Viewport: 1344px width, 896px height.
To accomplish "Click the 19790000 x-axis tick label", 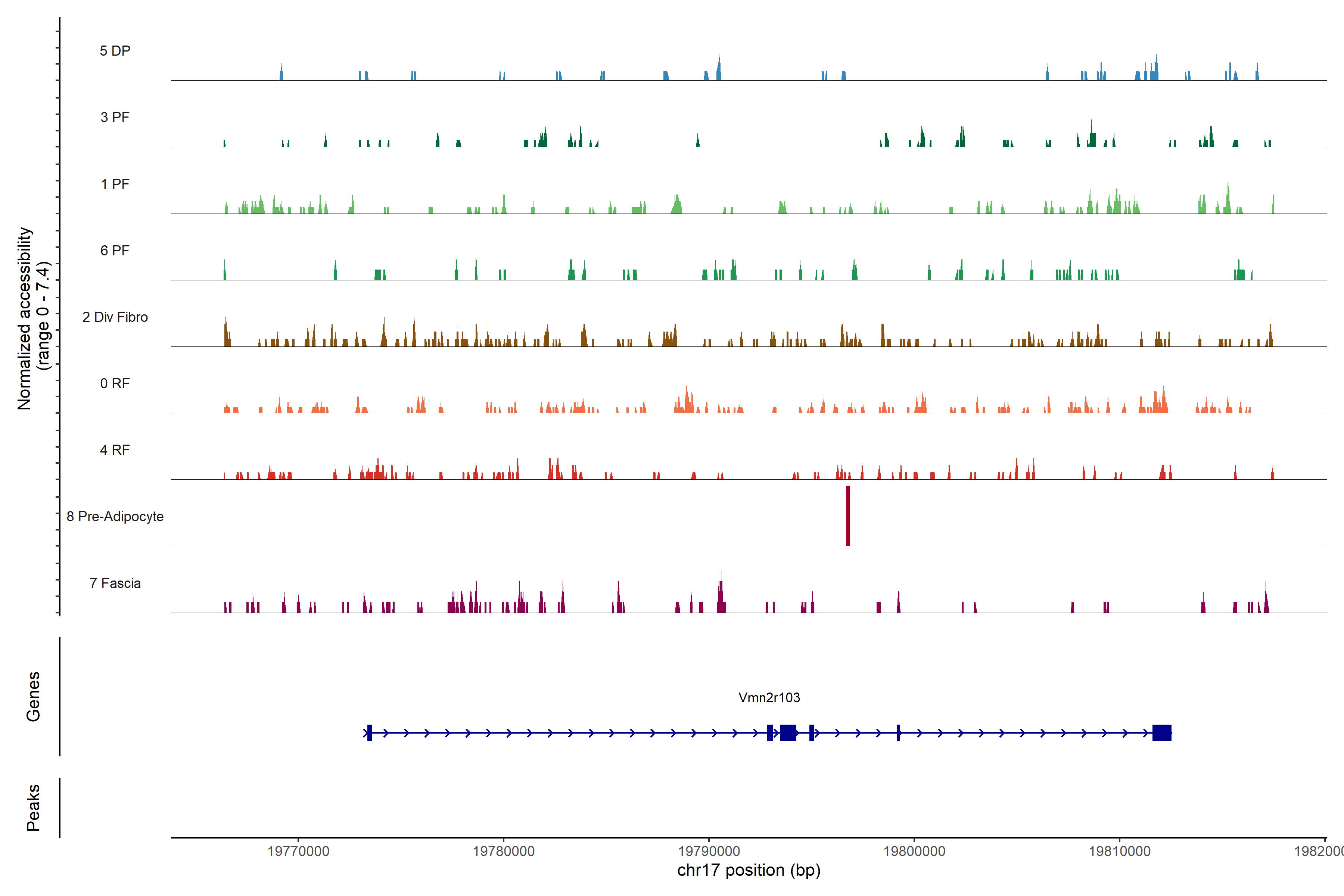I will point(709,852).
